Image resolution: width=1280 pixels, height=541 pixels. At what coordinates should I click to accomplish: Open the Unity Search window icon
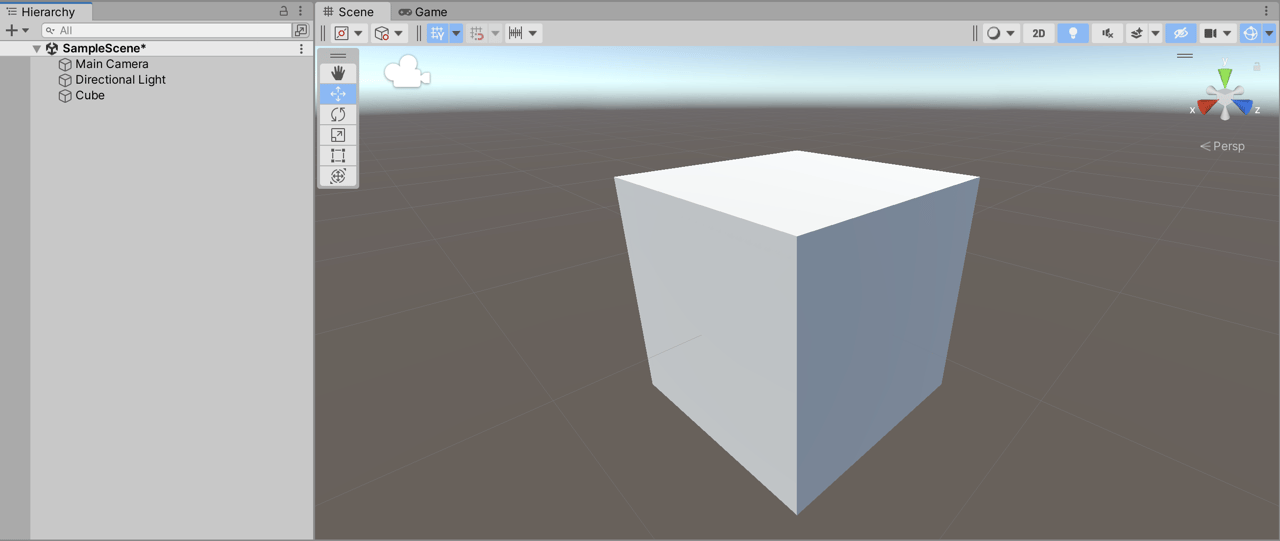(x=301, y=30)
